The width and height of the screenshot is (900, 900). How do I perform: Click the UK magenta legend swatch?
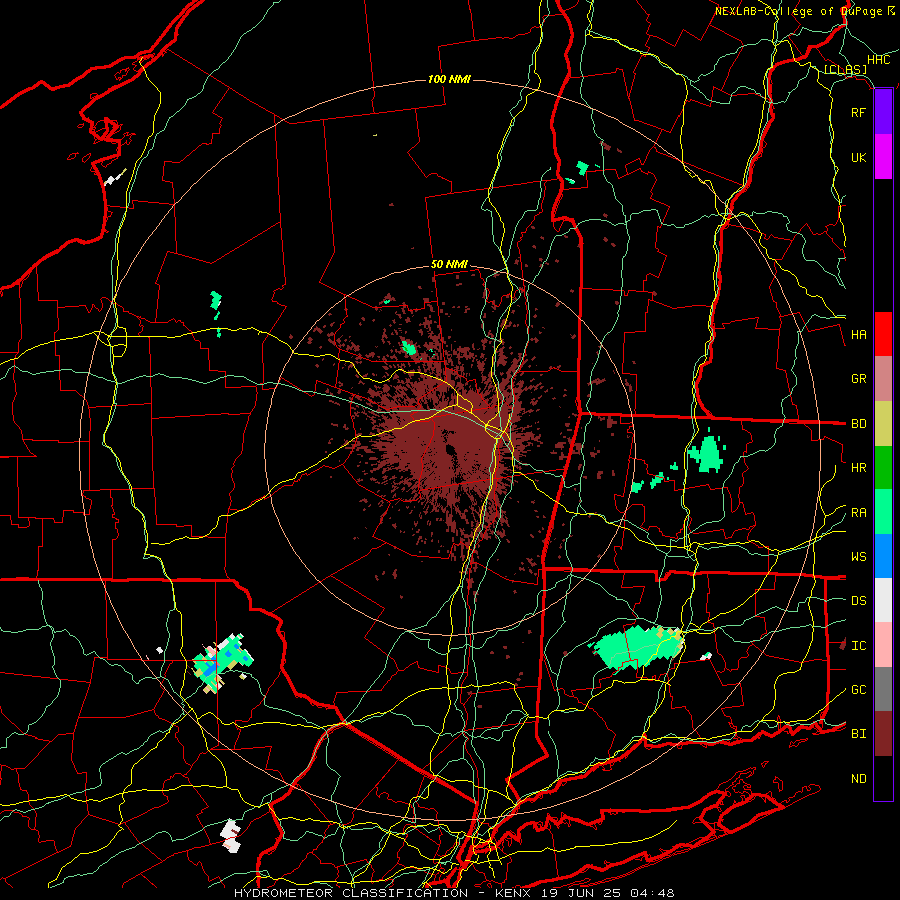883,157
